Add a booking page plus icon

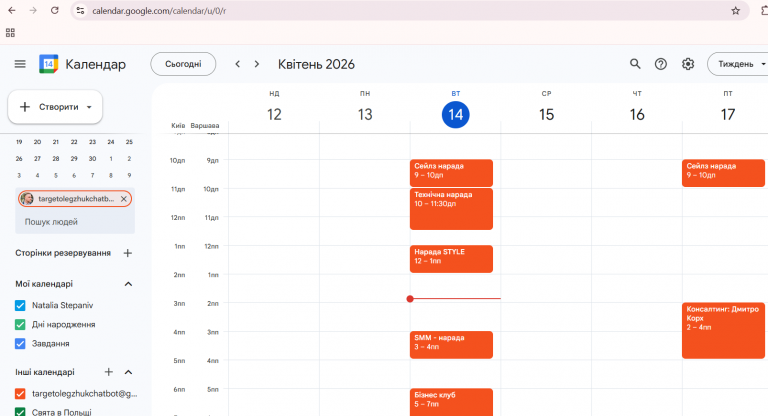click(x=127, y=253)
